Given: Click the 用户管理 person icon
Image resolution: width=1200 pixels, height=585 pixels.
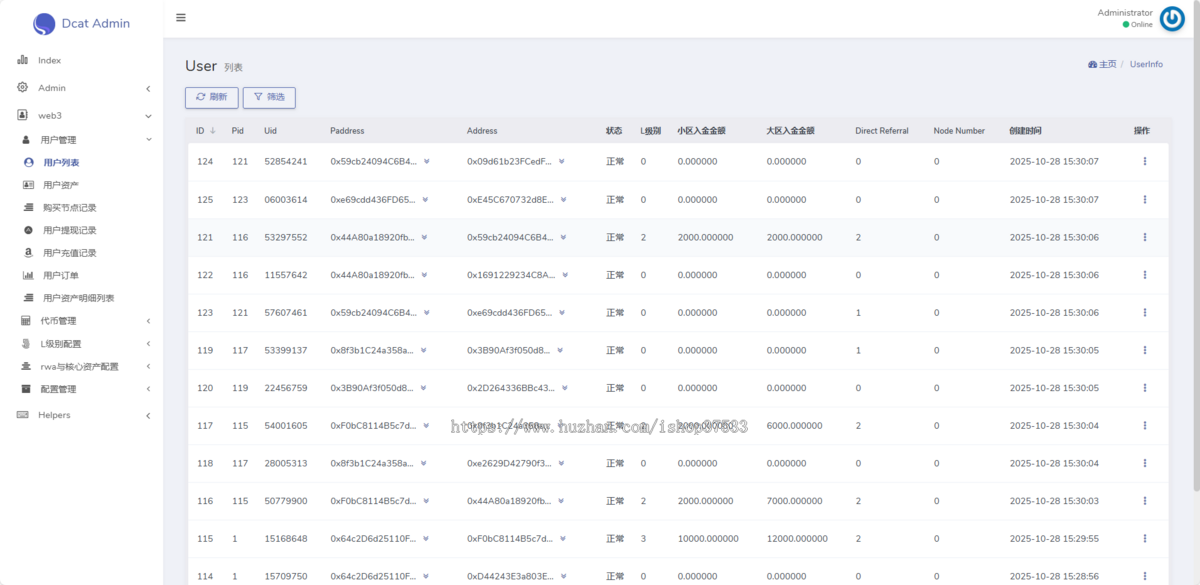Looking at the screenshot, I should (27, 140).
